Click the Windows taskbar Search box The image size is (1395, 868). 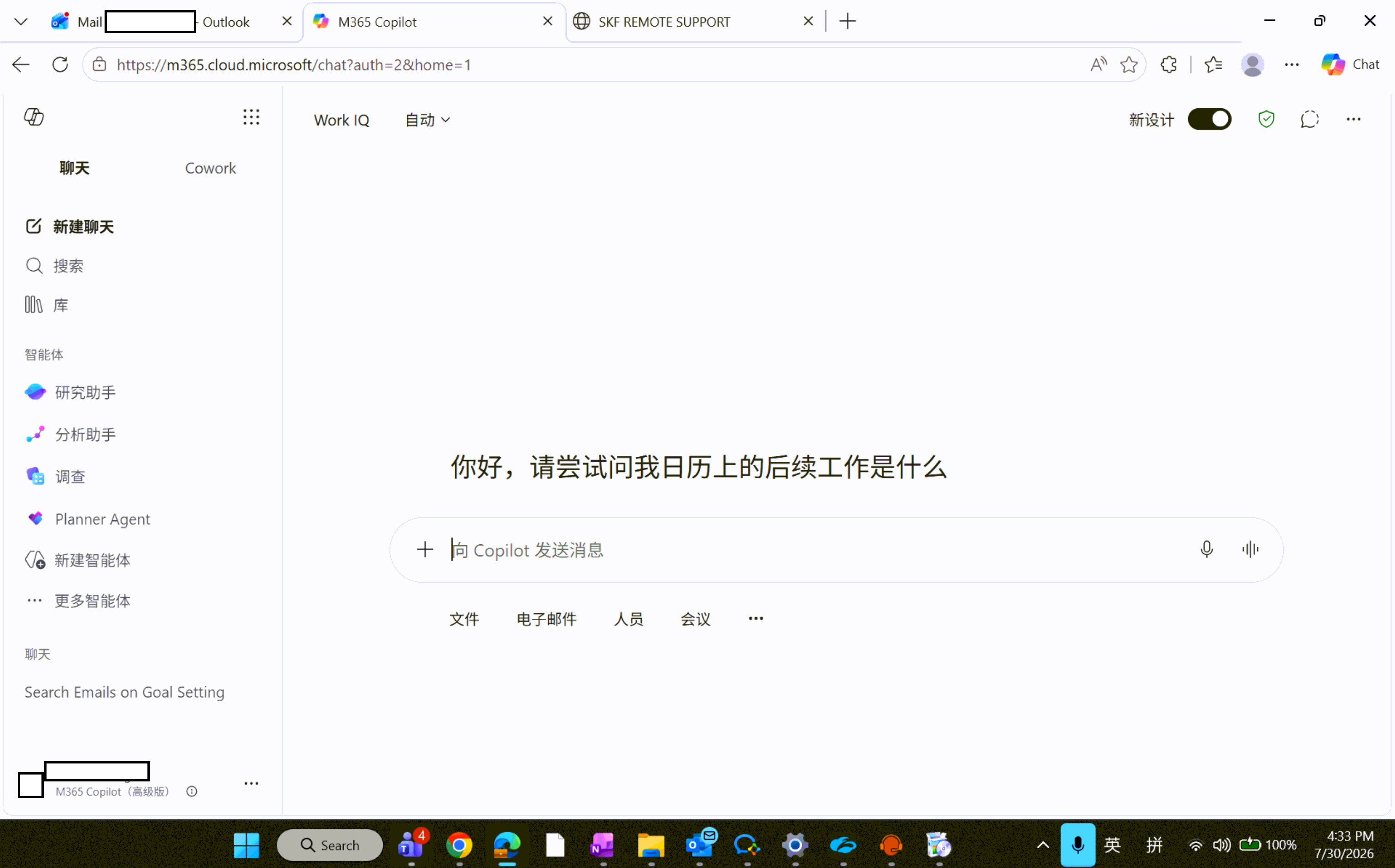coord(330,845)
